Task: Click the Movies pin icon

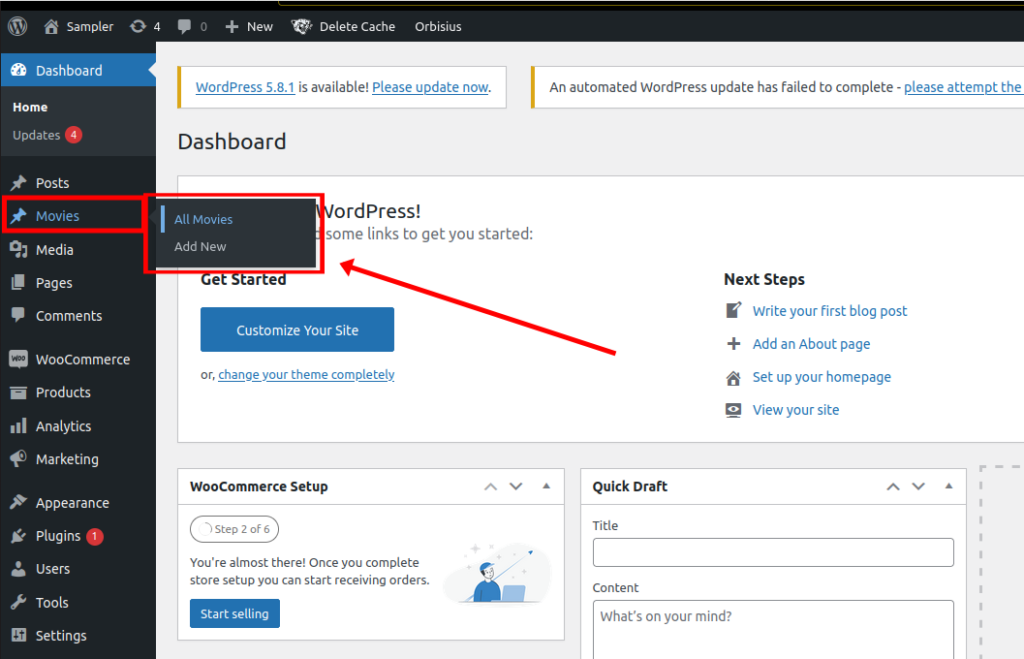Action: tap(18, 216)
